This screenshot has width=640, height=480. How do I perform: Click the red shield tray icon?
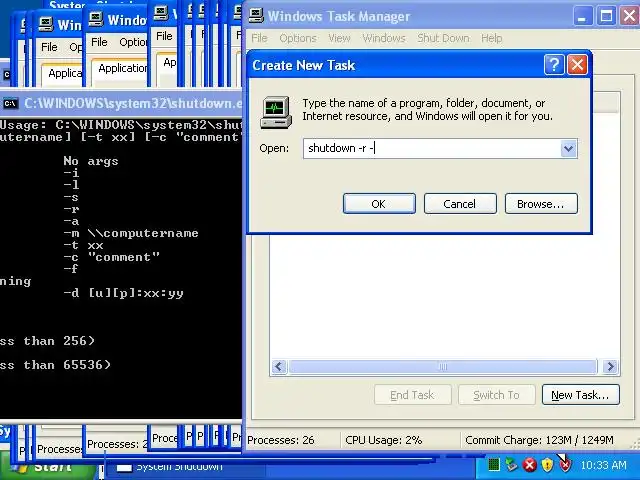click(565, 465)
